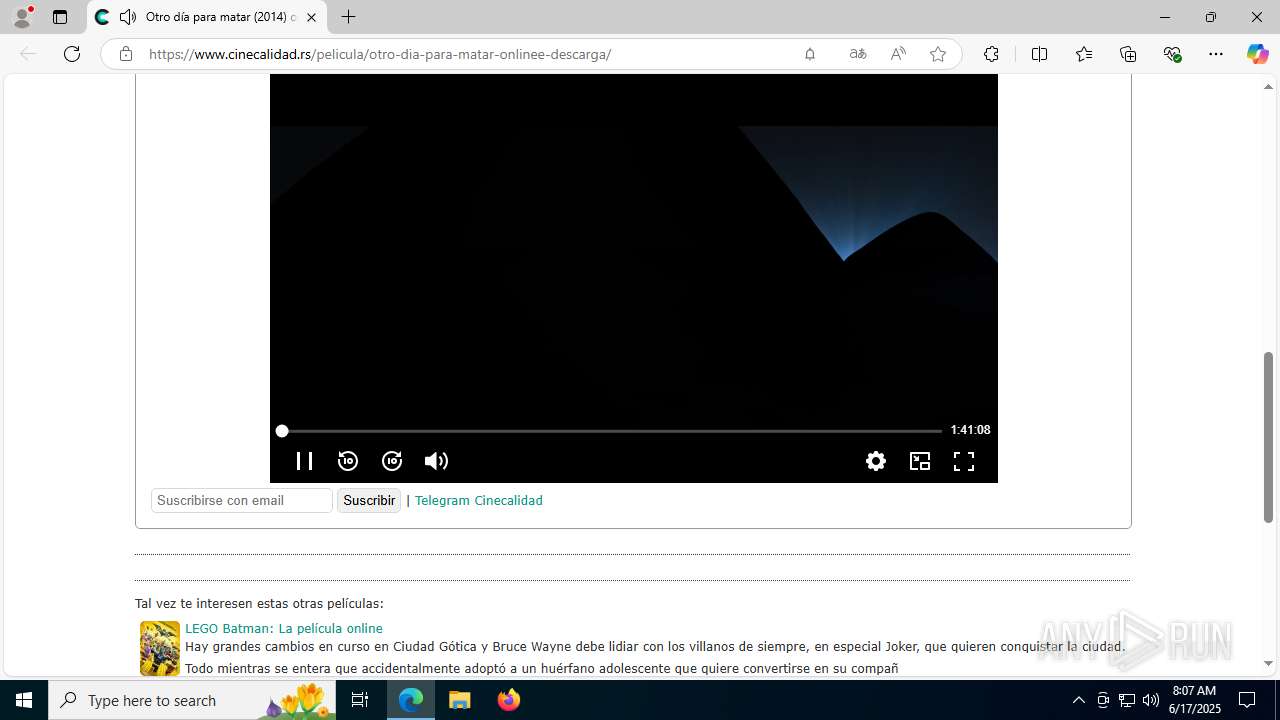Open the system volume tray icon
This screenshot has height=720, width=1280.
(1151, 700)
